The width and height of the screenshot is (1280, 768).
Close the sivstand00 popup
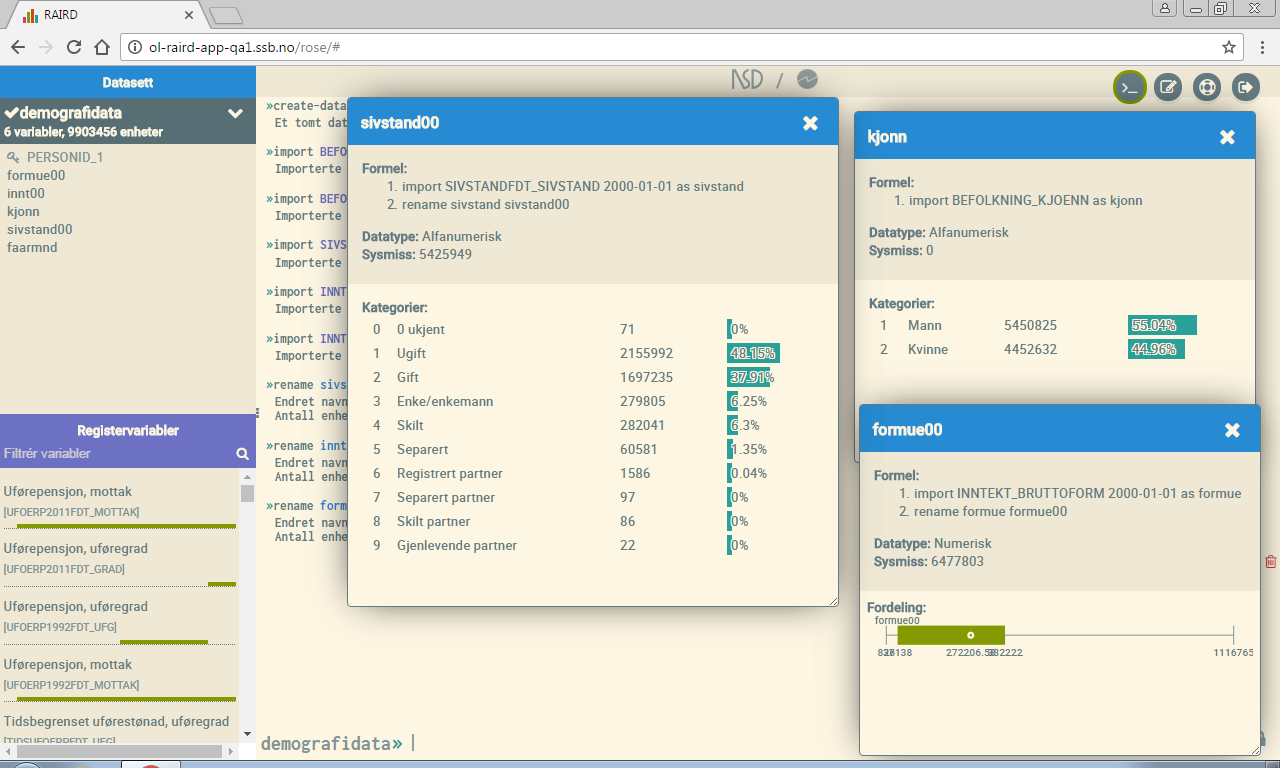coord(810,123)
